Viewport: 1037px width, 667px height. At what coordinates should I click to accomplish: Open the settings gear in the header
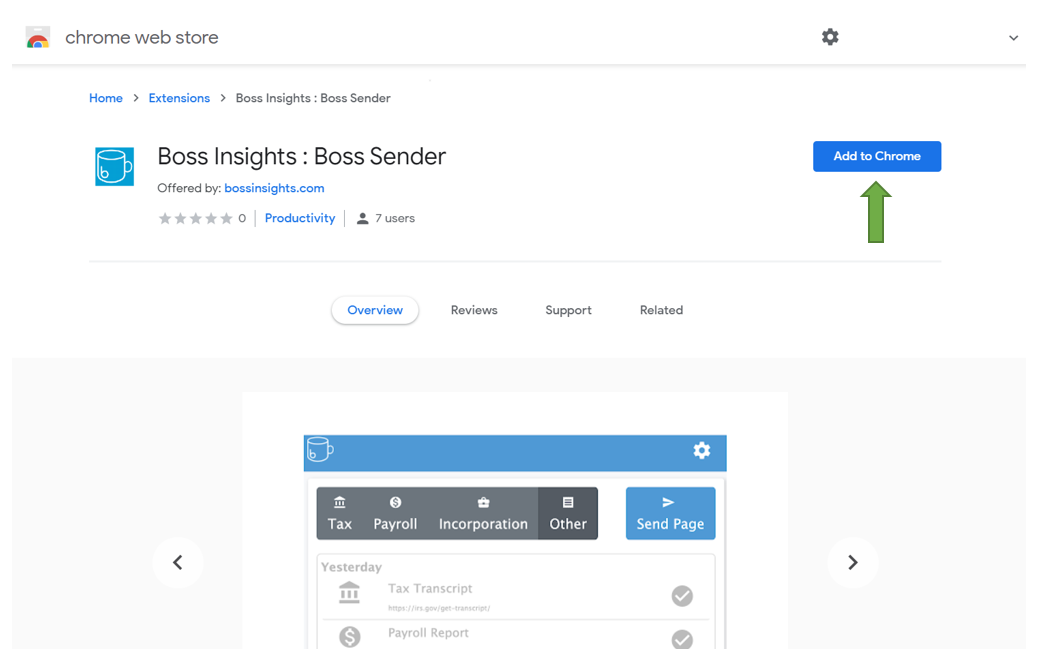pos(830,37)
